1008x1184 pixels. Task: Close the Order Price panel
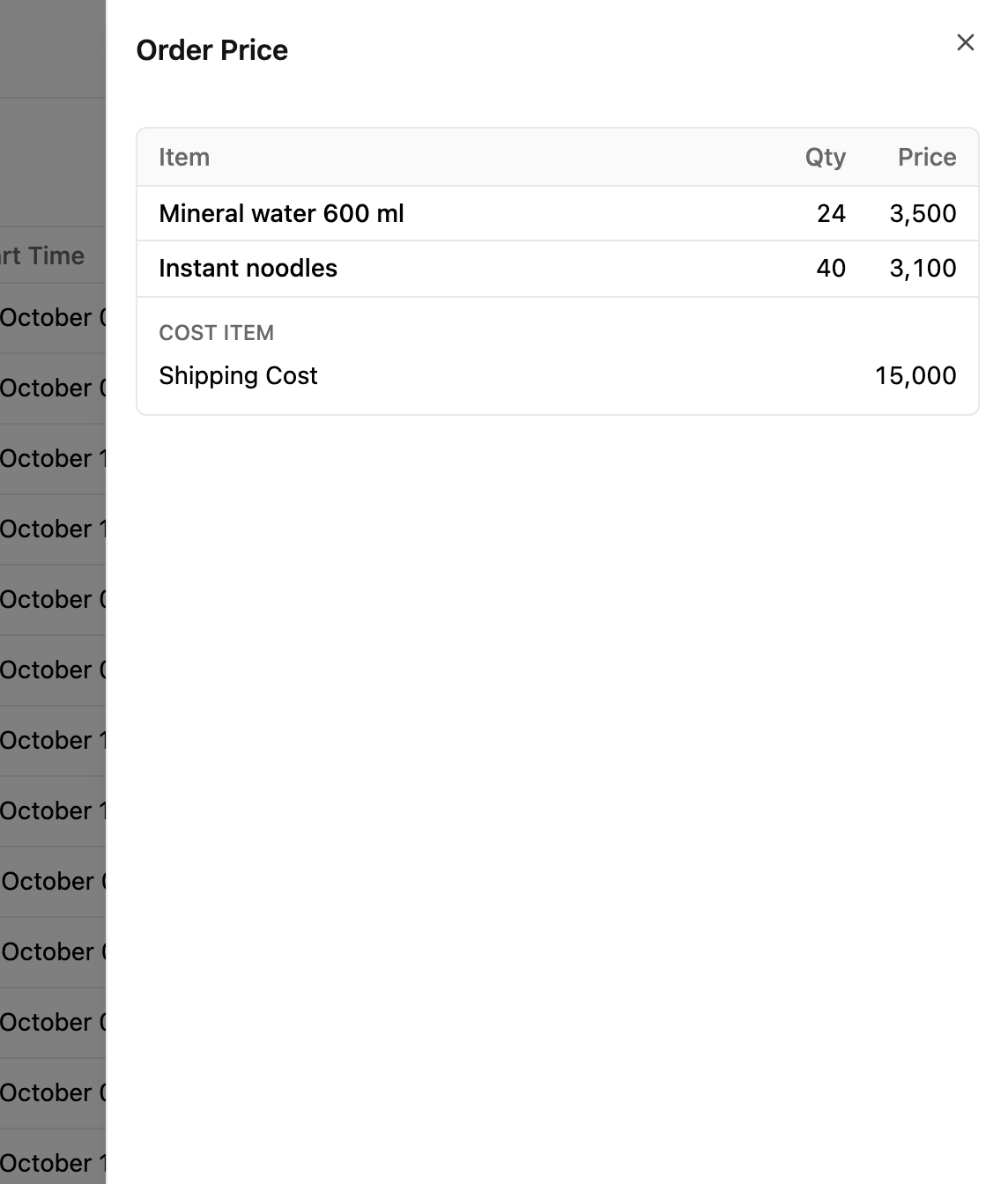pyautogui.click(x=966, y=42)
